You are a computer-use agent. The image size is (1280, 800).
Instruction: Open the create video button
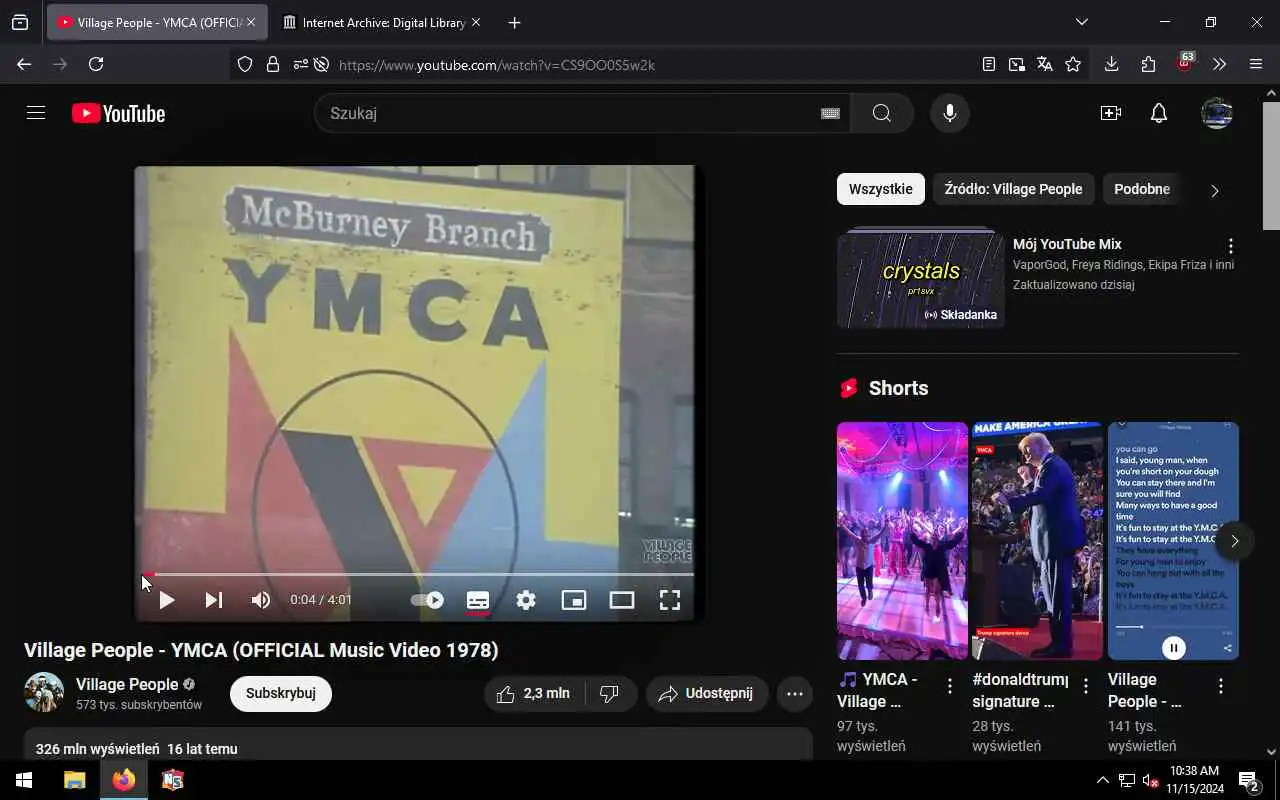pos(1111,113)
